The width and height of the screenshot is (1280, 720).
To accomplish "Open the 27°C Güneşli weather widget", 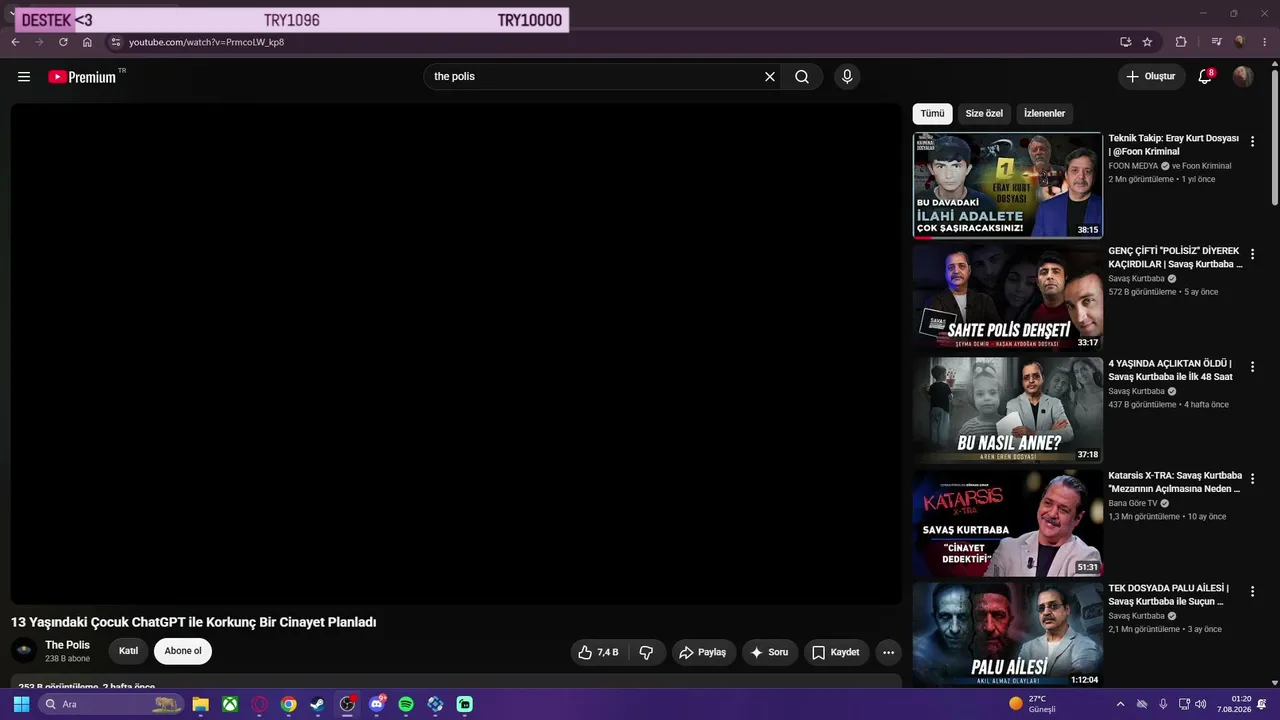I will [1032, 704].
